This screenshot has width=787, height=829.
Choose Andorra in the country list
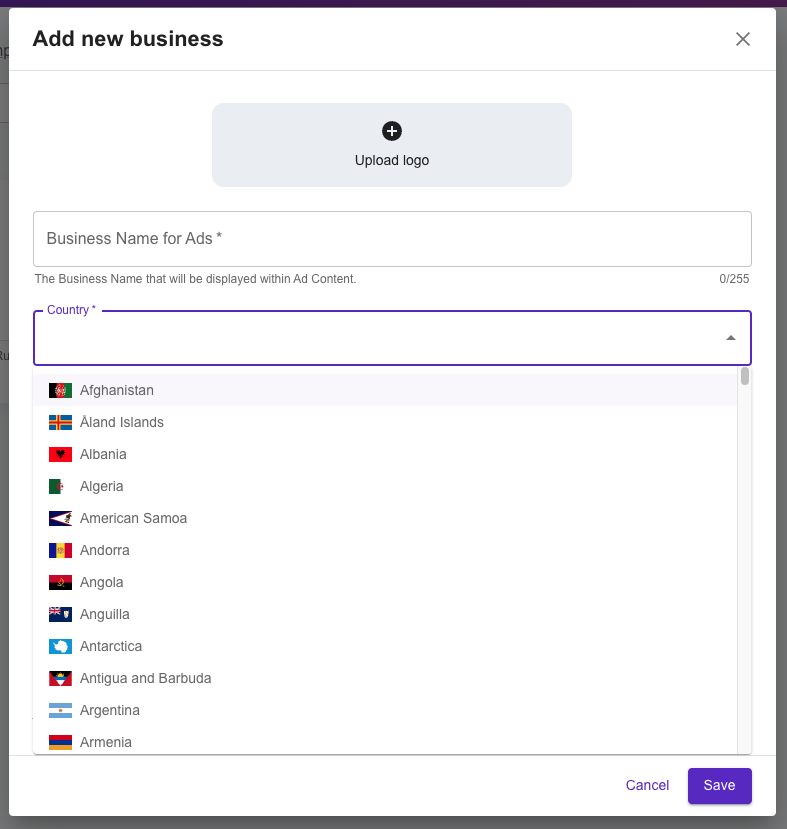385,550
